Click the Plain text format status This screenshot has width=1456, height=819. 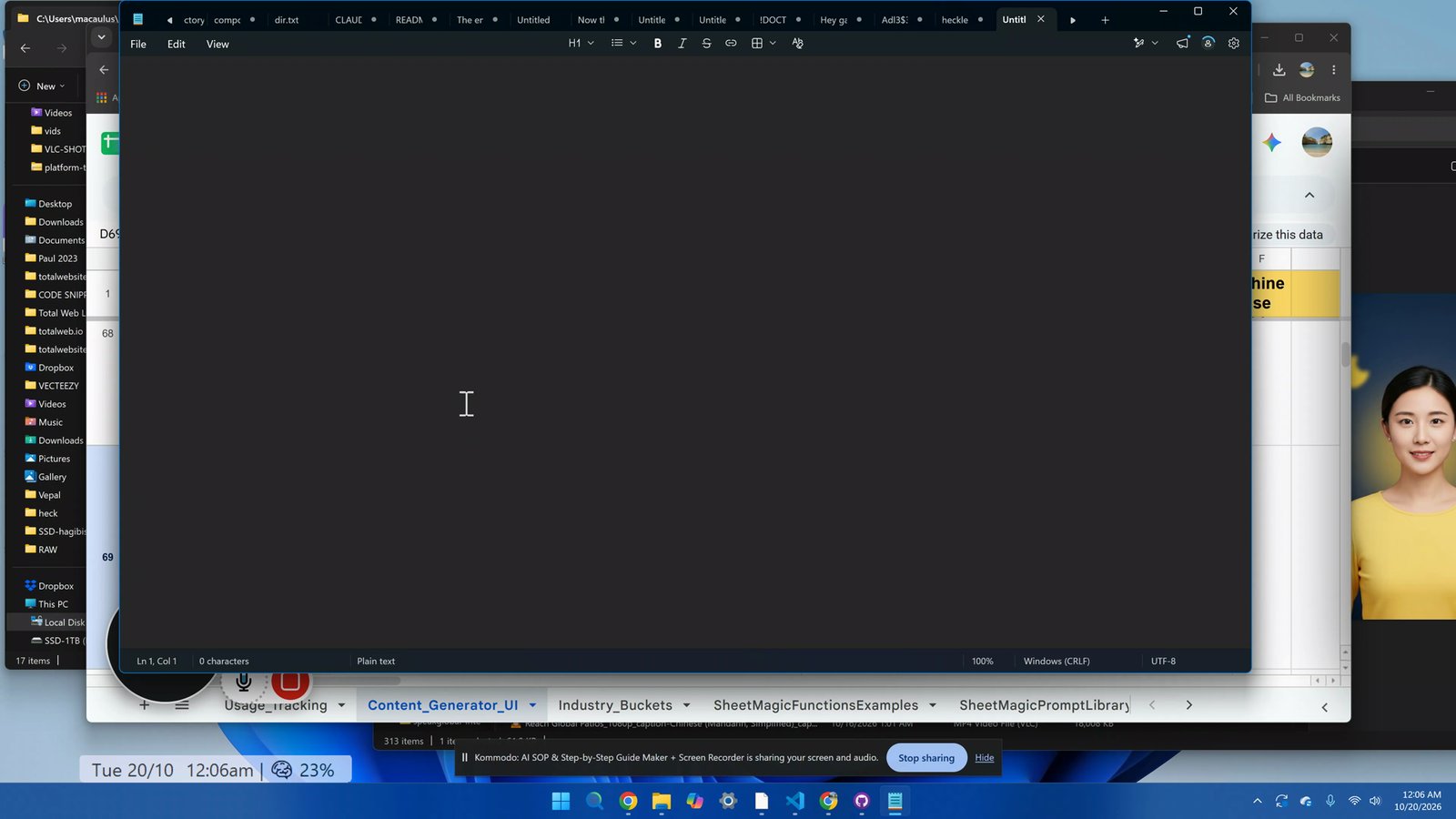(x=376, y=662)
